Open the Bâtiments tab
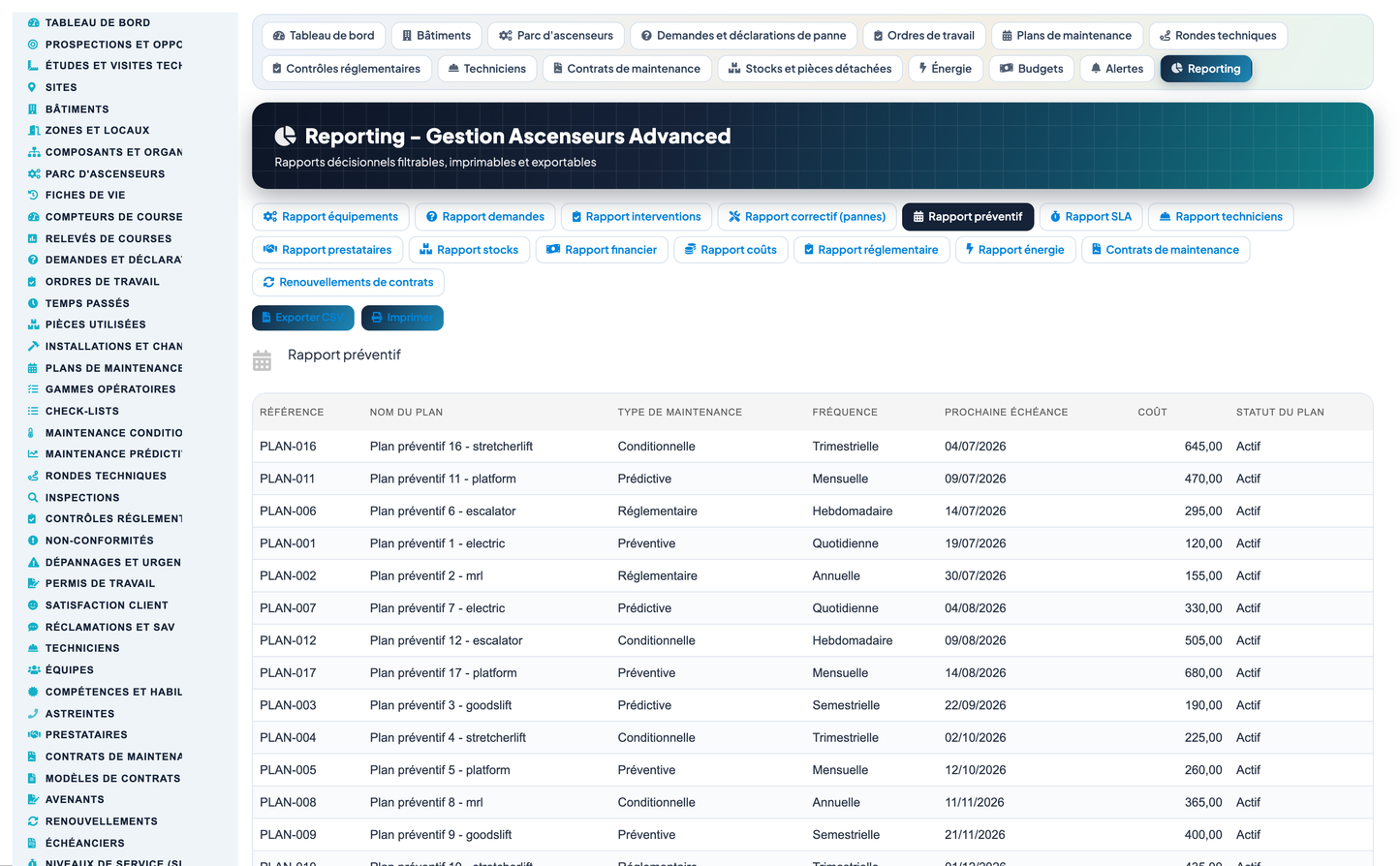 [x=436, y=36]
